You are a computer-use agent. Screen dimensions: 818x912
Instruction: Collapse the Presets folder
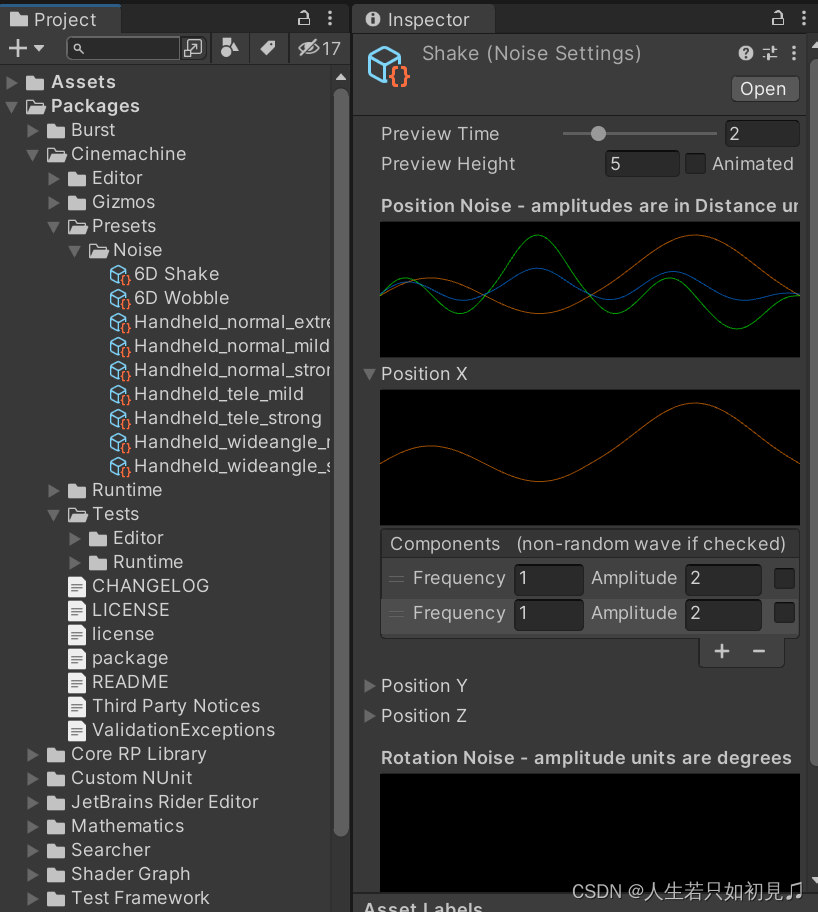coord(54,227)
